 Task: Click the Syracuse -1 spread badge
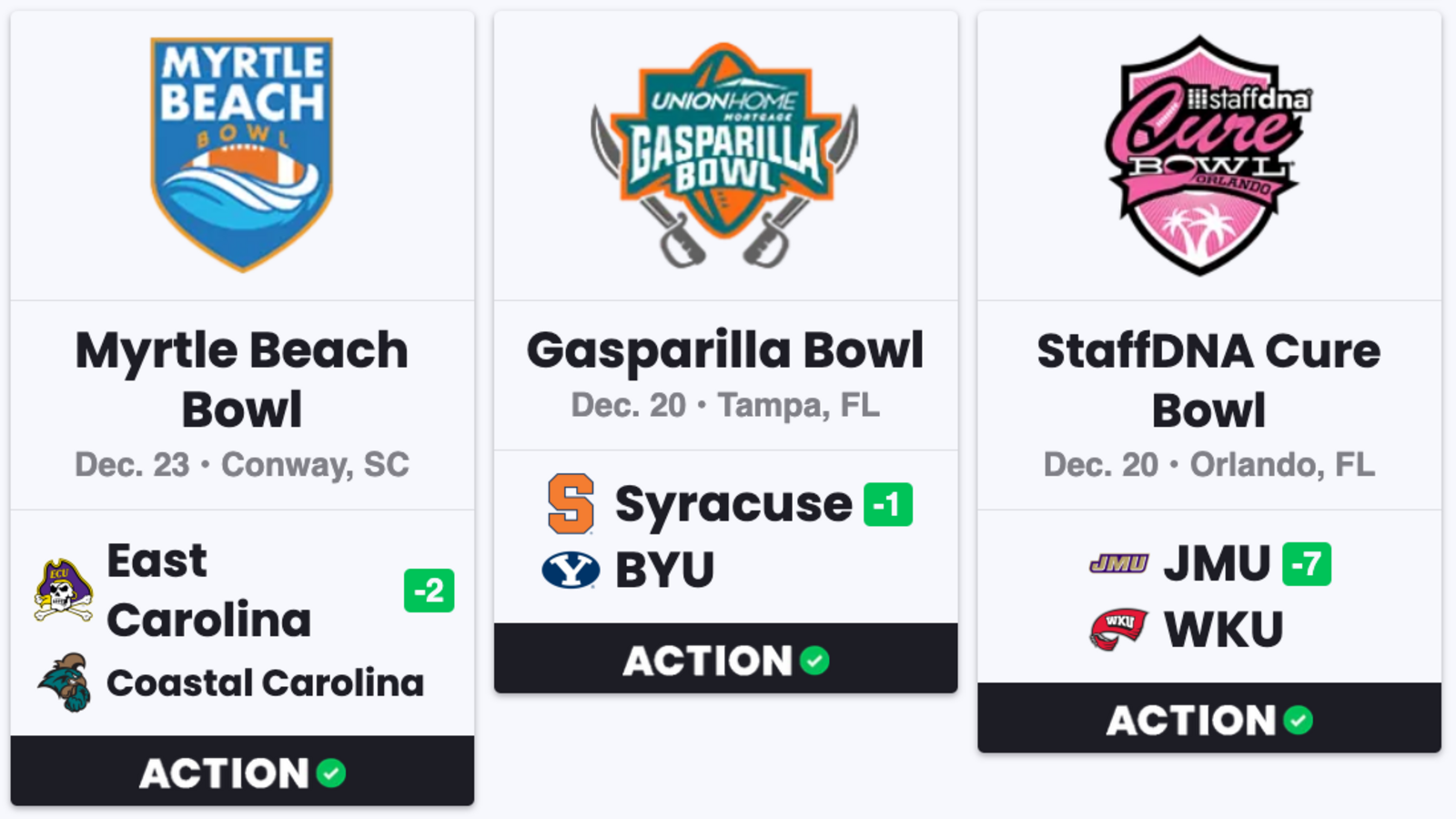[888, 504]
